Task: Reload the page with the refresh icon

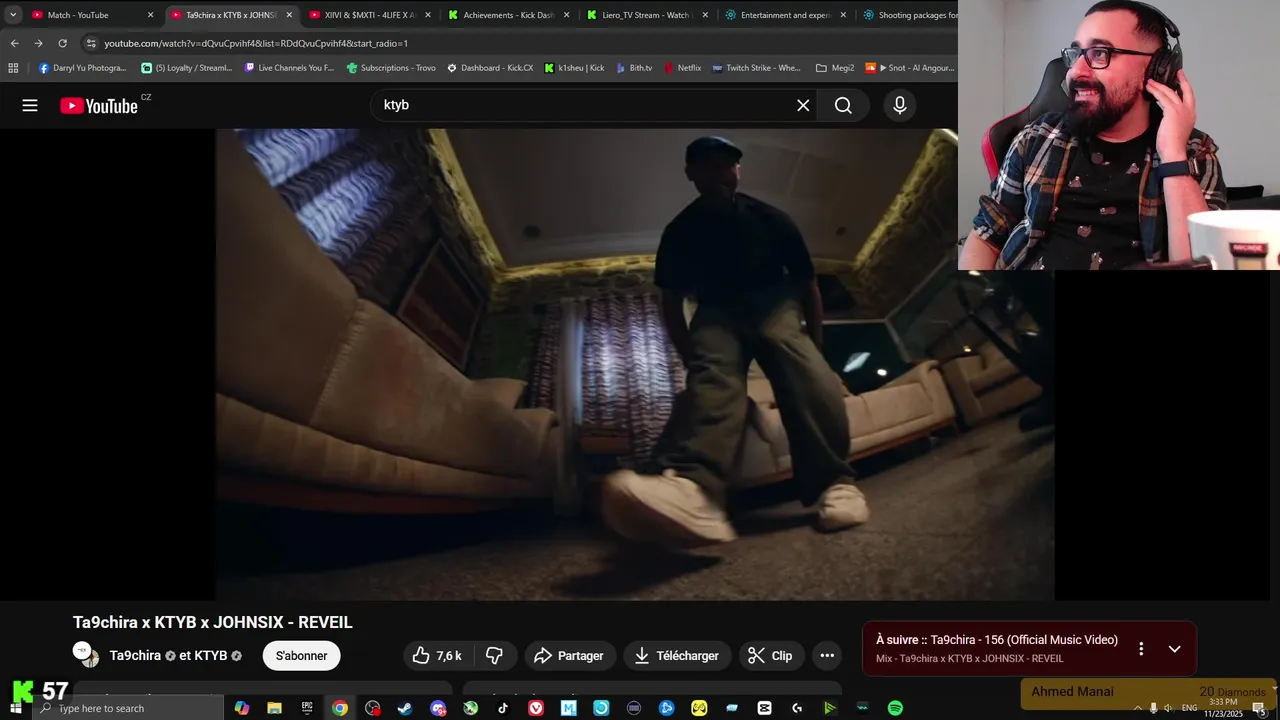Action: point(62,43)
